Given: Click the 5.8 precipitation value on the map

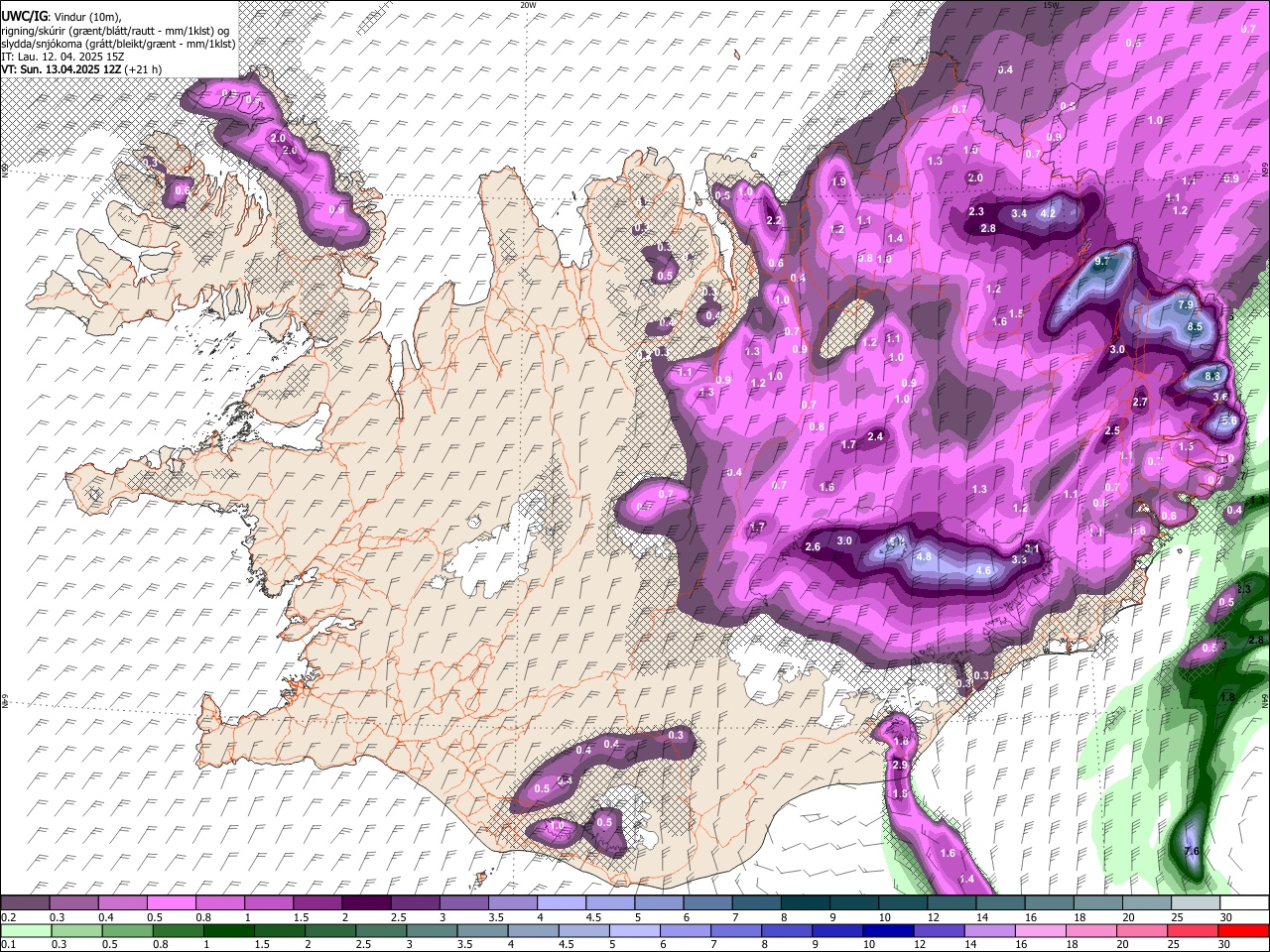Looking at the screenshot, I should 1229,420.
